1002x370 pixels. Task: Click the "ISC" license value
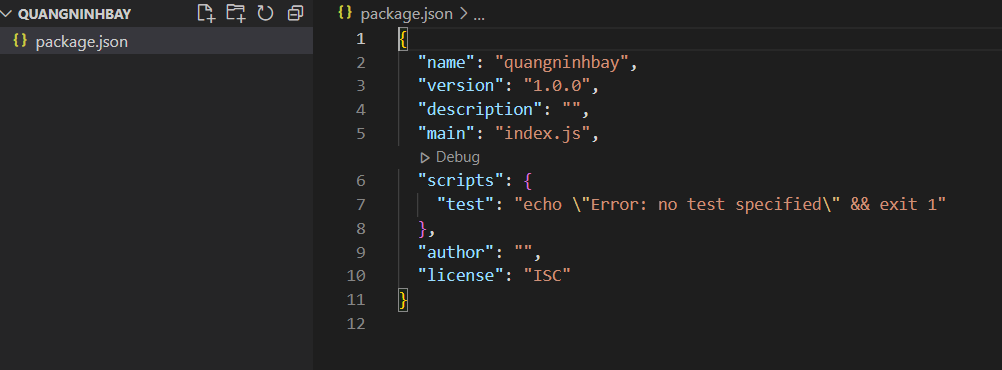pos(547,275)
